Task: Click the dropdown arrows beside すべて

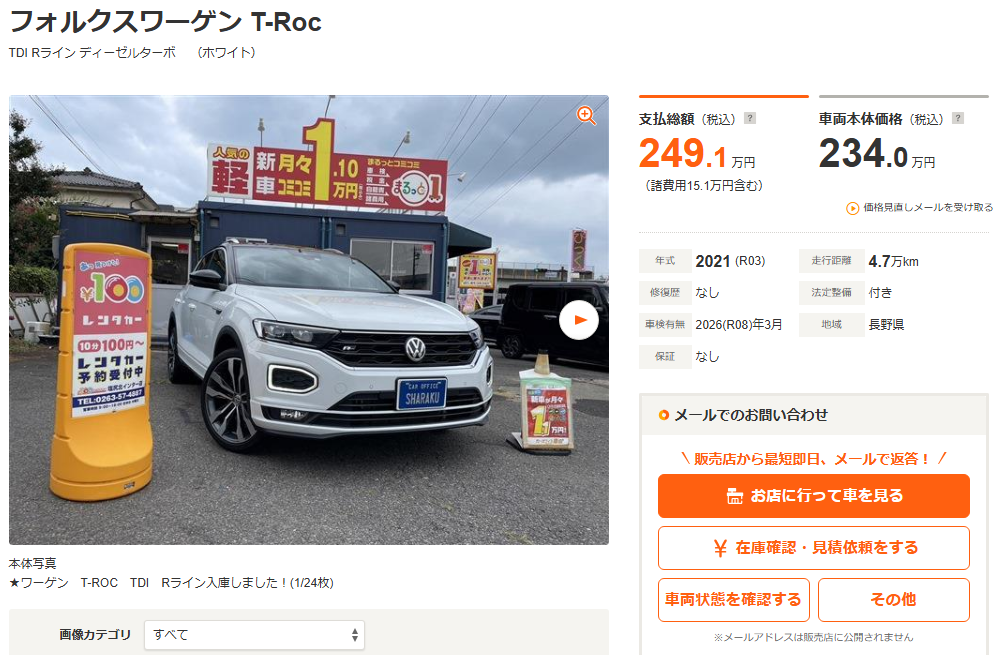Action: (x=355, y=635)
